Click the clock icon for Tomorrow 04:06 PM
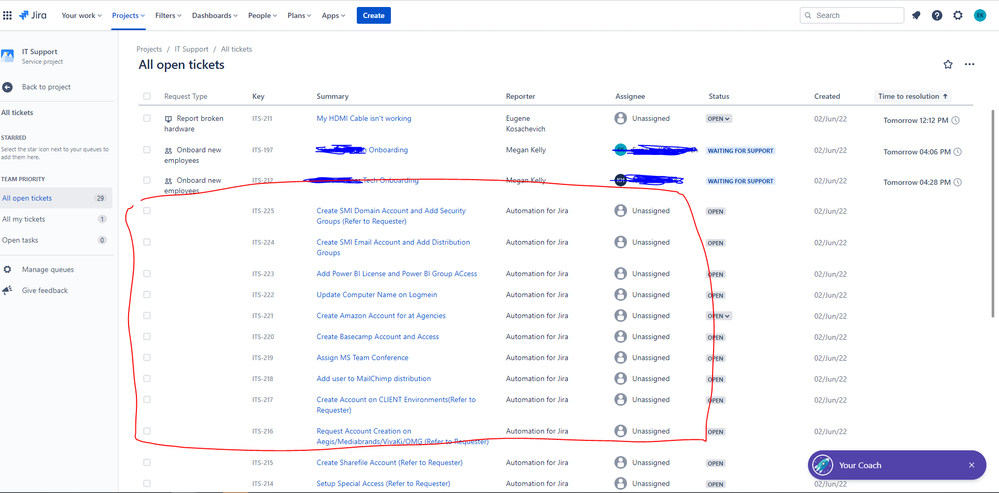Screen dimensions: 999x493 point(958,152)
